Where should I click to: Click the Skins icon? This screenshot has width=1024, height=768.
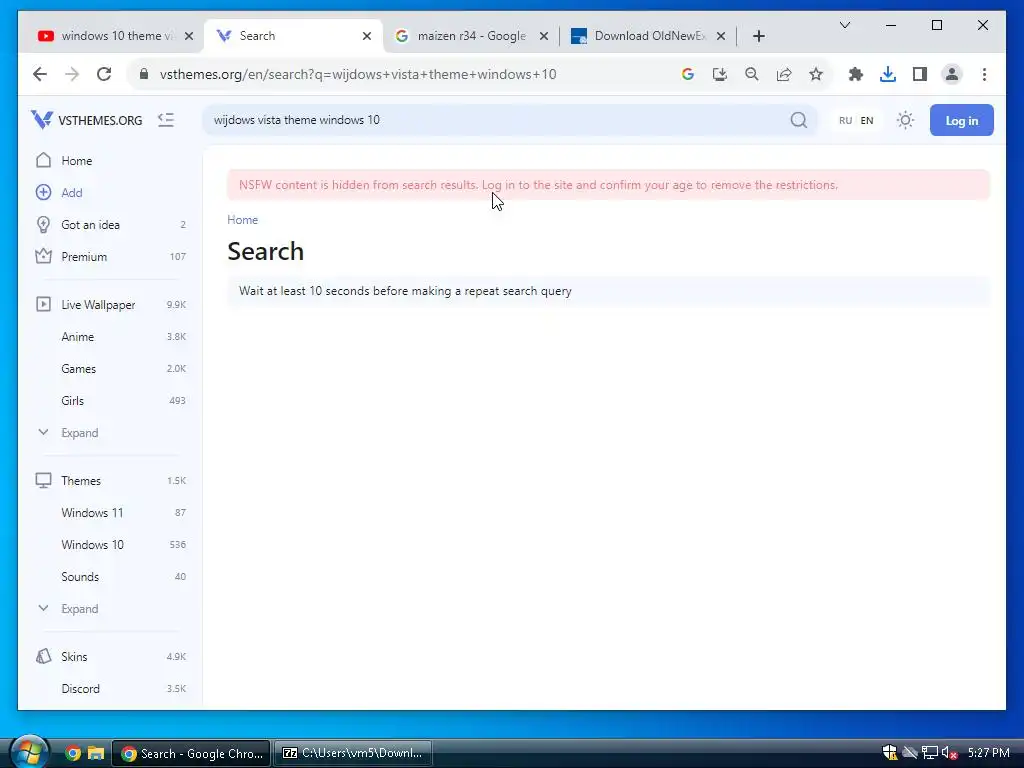43,656
